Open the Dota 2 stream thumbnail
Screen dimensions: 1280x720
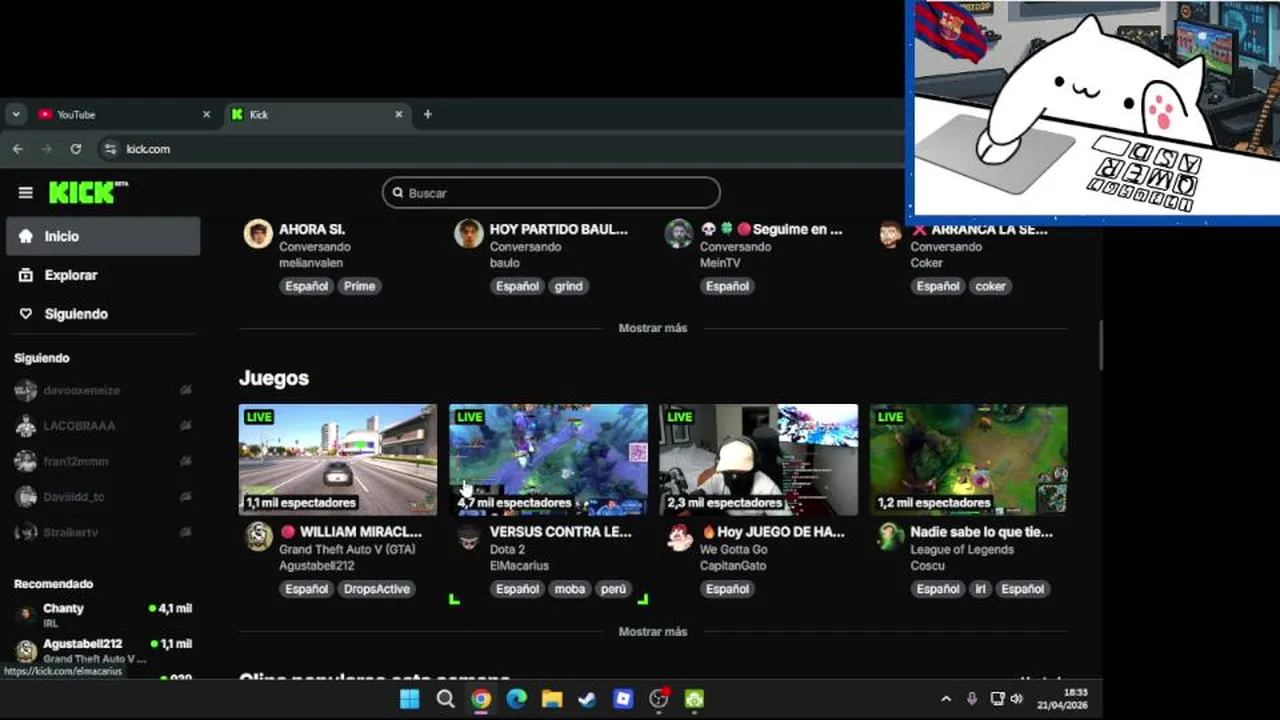[548, 460]
